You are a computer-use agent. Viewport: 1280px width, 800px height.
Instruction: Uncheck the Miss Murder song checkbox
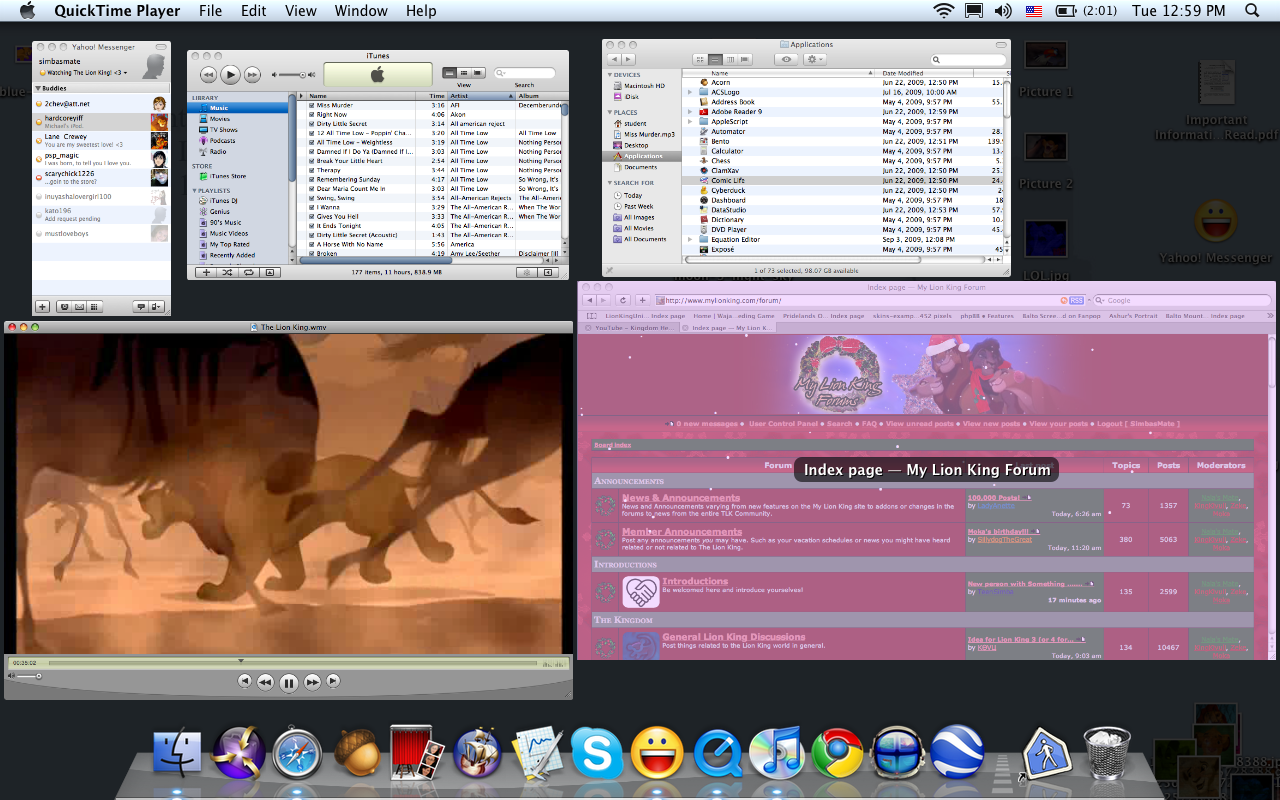pyautogui.click(x=311, y=106)
